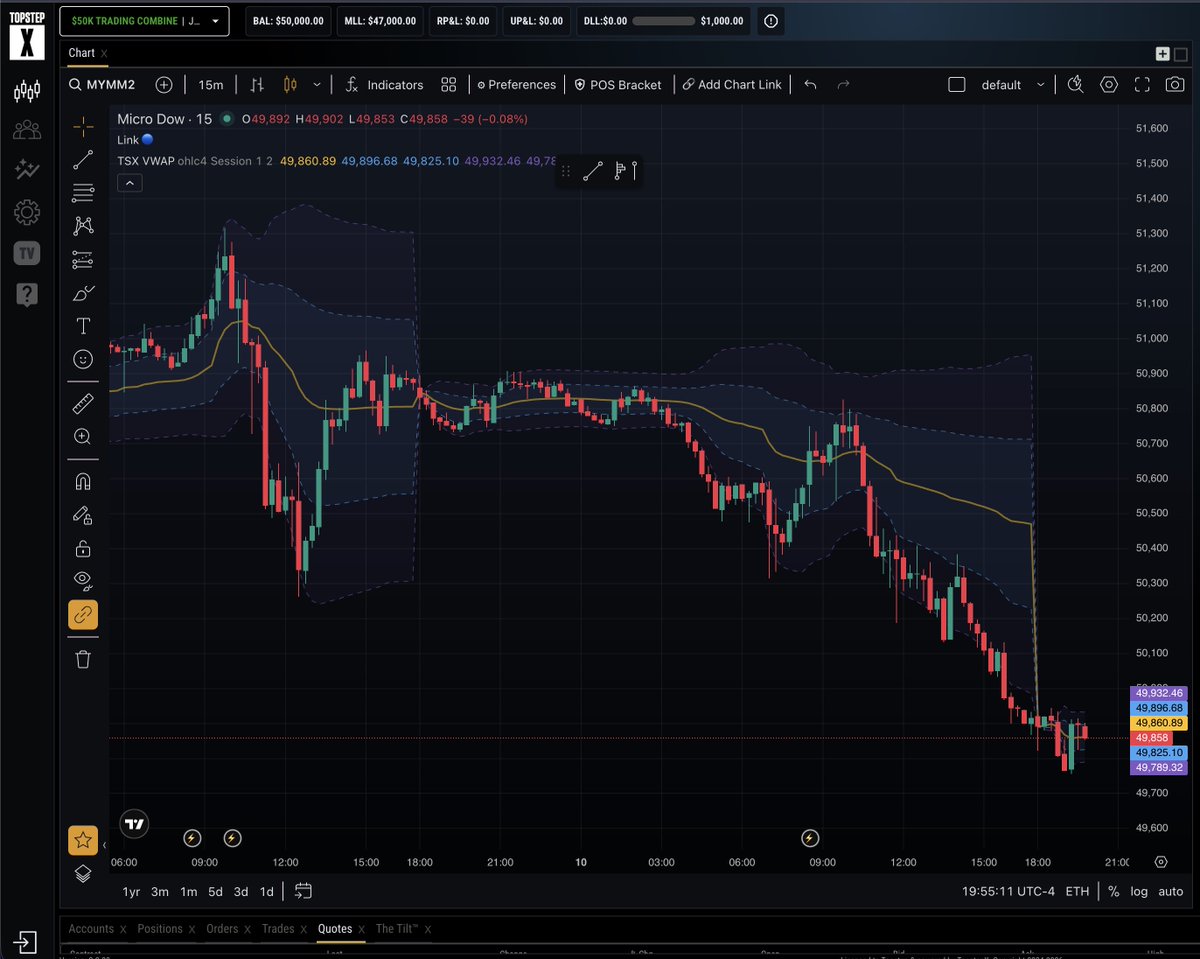Toggle the highlighted chart link button
Screen dimensions: 1200x959
[83, 614]
